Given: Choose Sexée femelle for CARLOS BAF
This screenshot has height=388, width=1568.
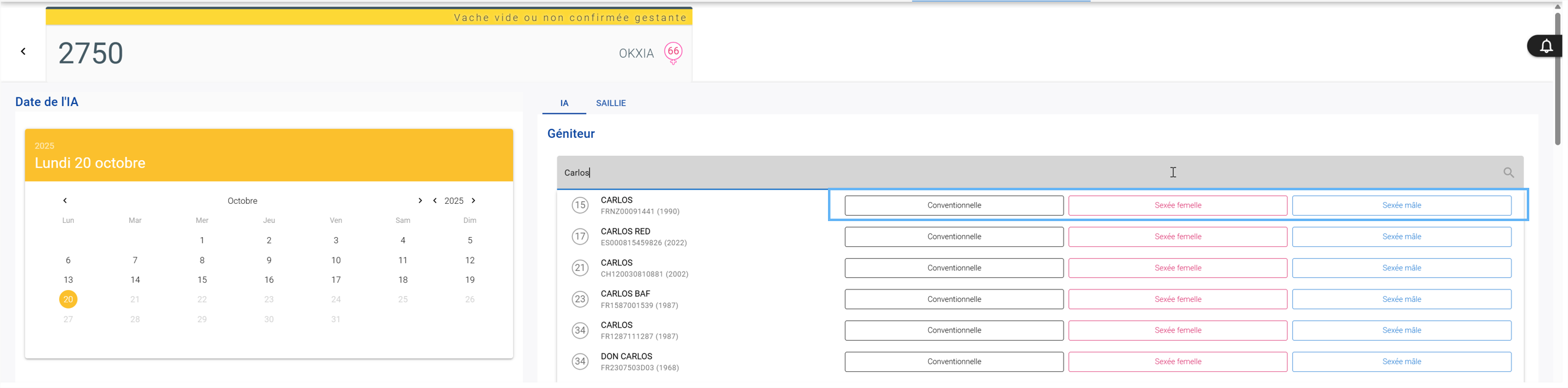Looking at the screenshot, I should coord(1177,299).
